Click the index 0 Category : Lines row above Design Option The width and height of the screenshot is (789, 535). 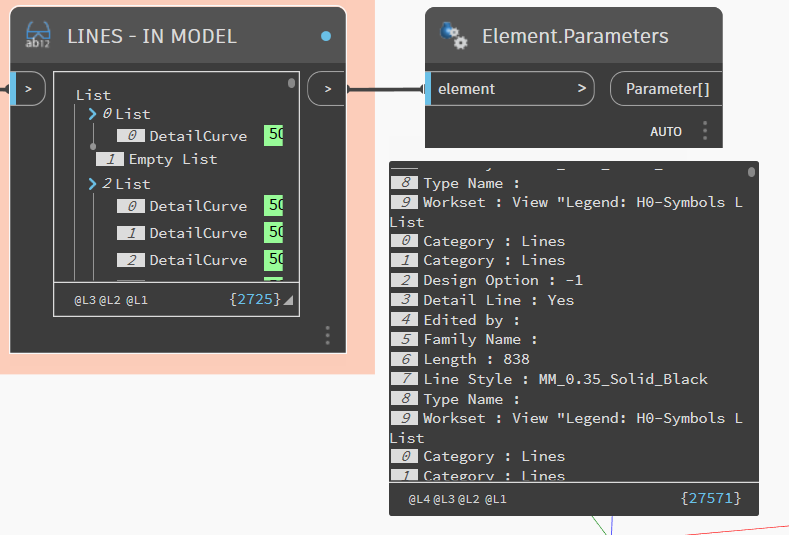click(478, 241)
